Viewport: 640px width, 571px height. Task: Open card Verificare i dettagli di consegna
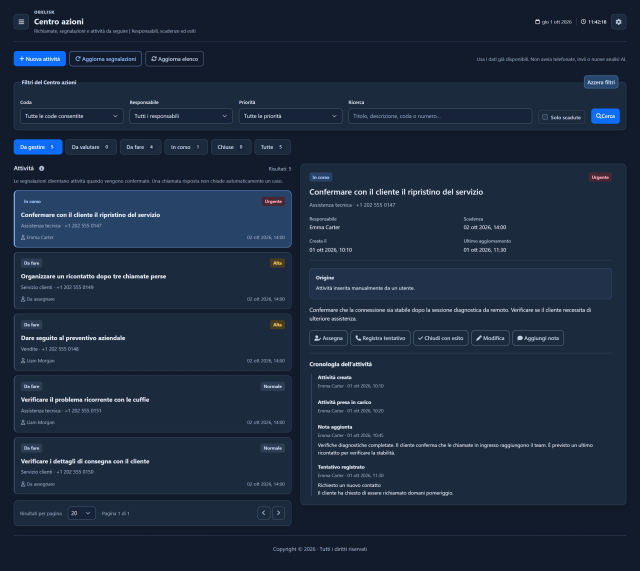[x=153, y=465]
